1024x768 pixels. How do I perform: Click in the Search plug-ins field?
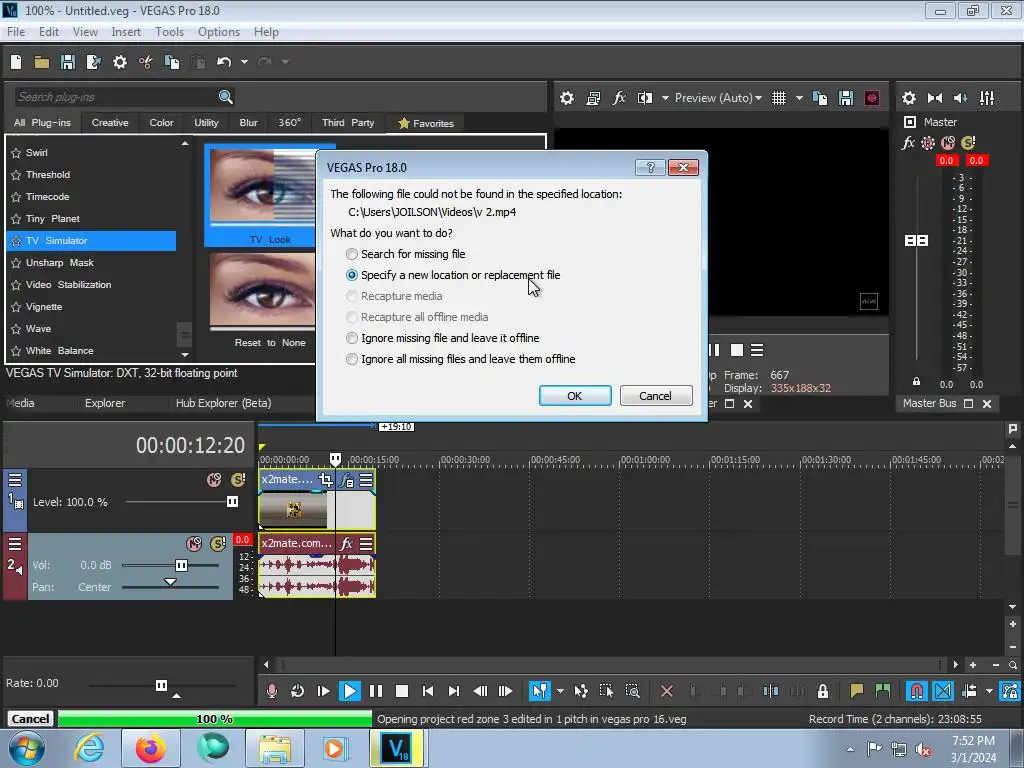pyautogui.click(x=116, y=97)
